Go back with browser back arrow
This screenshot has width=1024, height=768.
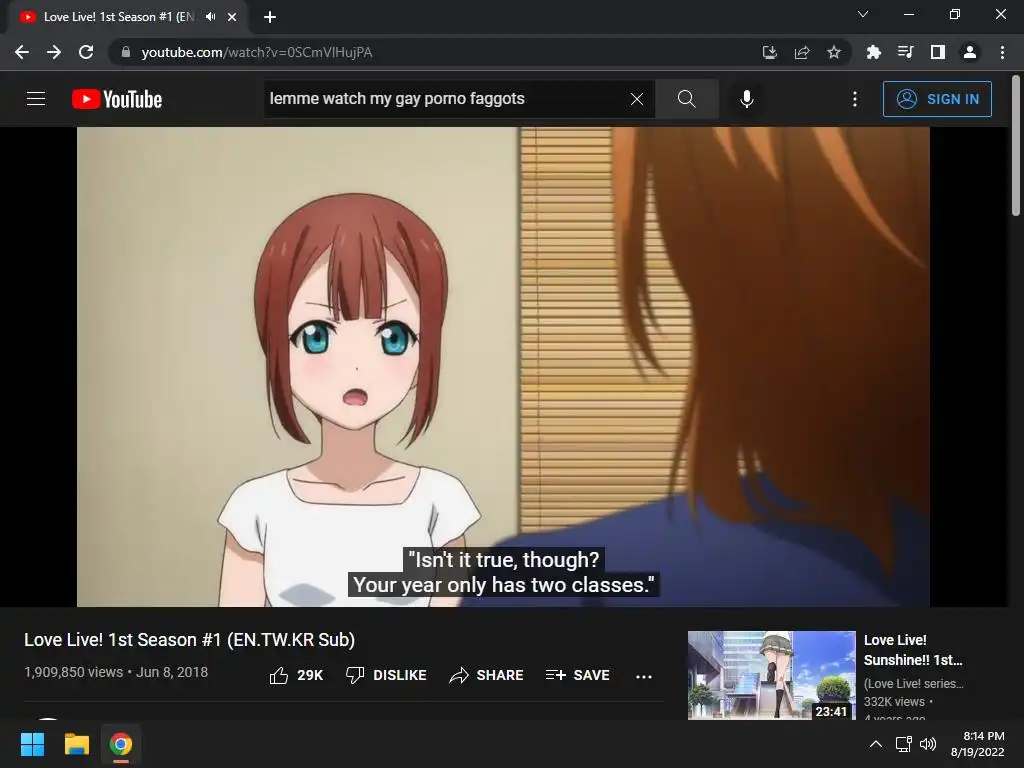point(22,52)
